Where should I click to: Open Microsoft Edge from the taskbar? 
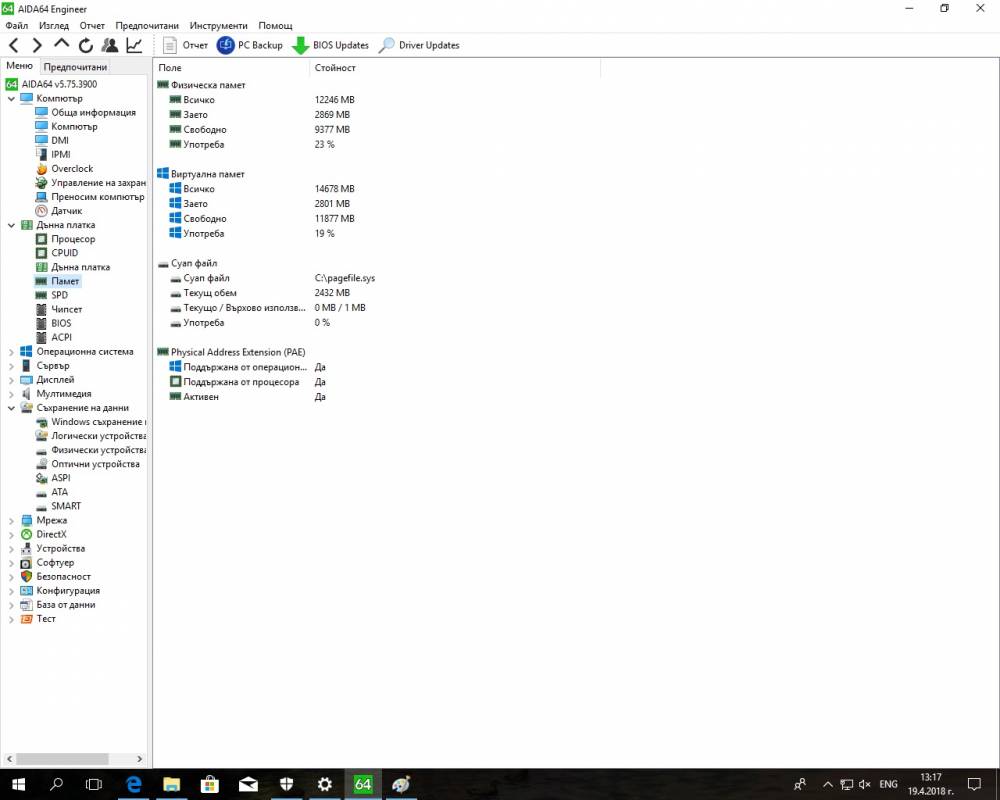133,784
